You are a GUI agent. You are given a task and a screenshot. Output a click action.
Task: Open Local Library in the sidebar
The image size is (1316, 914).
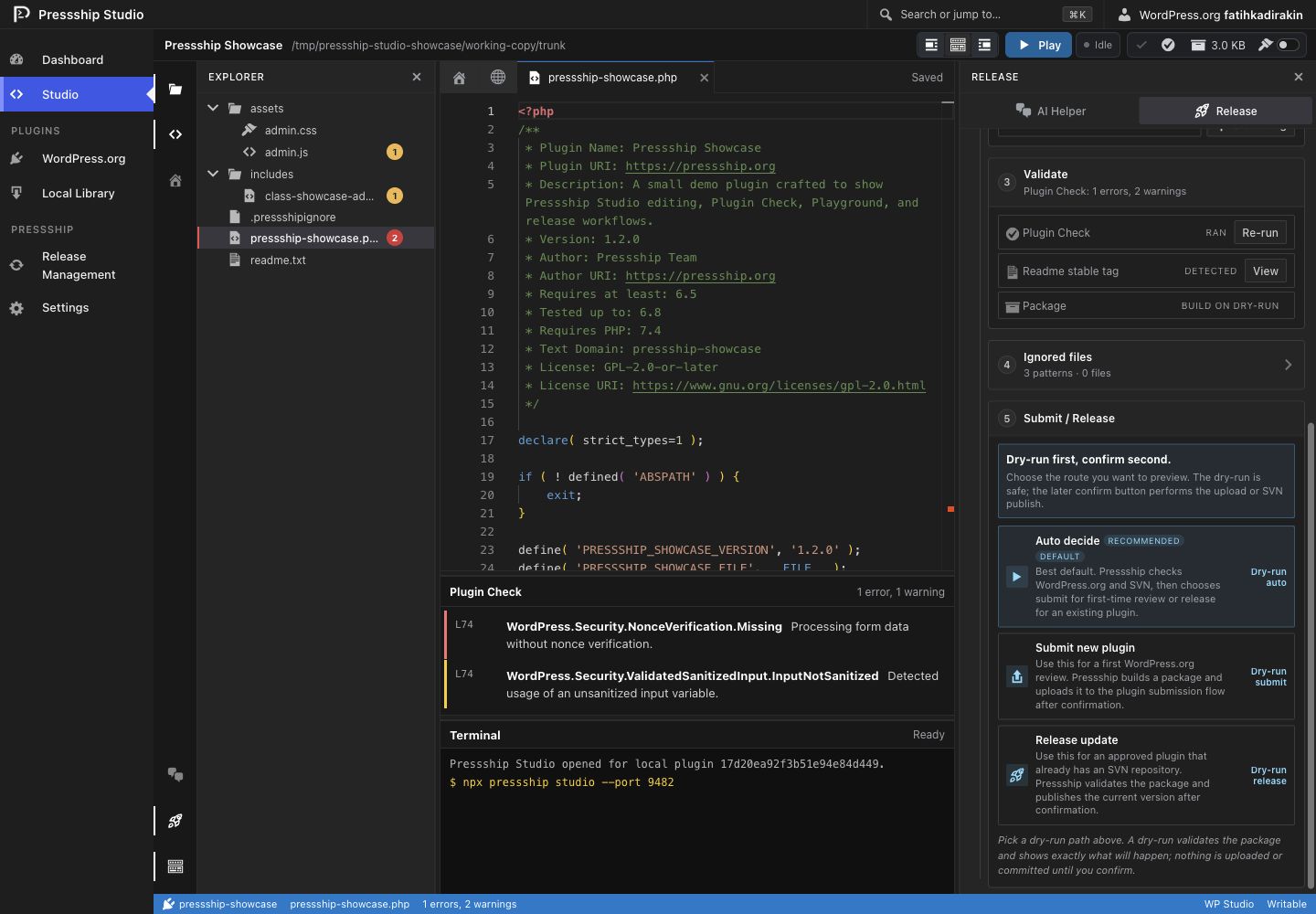click(77, 193)
